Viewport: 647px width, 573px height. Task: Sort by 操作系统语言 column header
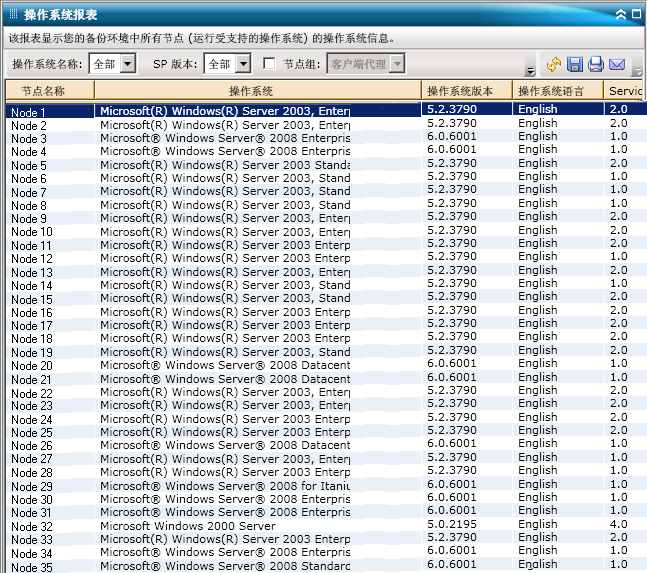[x=557, y=91]
